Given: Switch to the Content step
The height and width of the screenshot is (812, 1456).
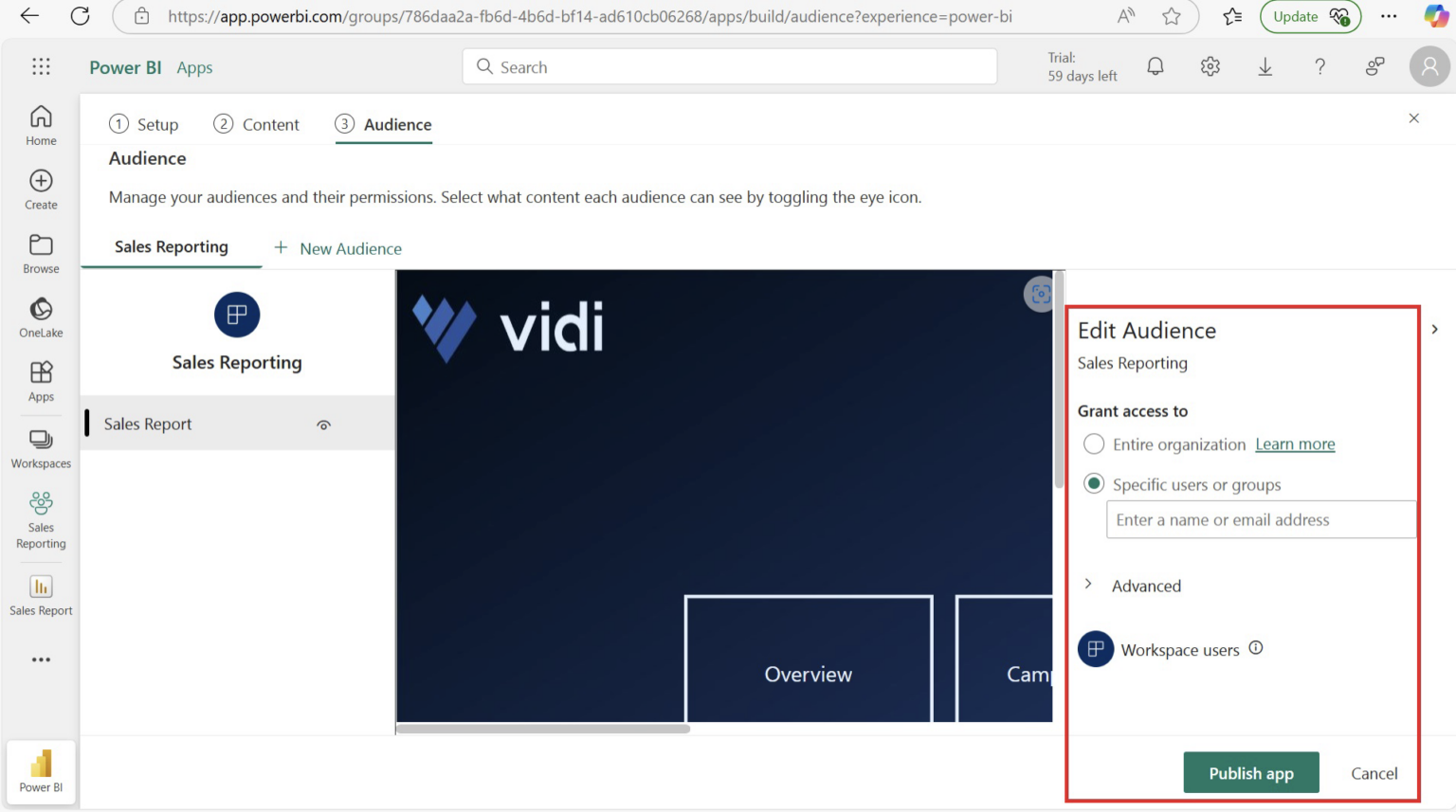Looking at the screenshot, I should tap(257, 124).
